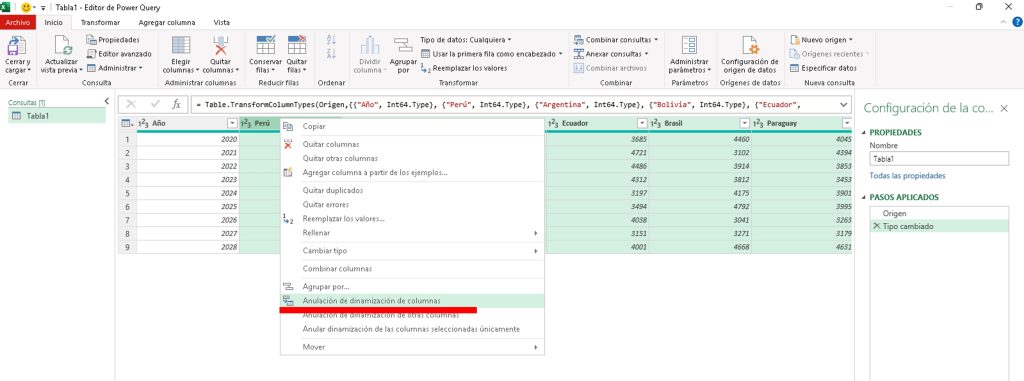The height and width of the screenshot is (381, 1024).
Task: Click Usar la primera fila como encabezado
Action: pyautogui.click(x=491, y=54)
